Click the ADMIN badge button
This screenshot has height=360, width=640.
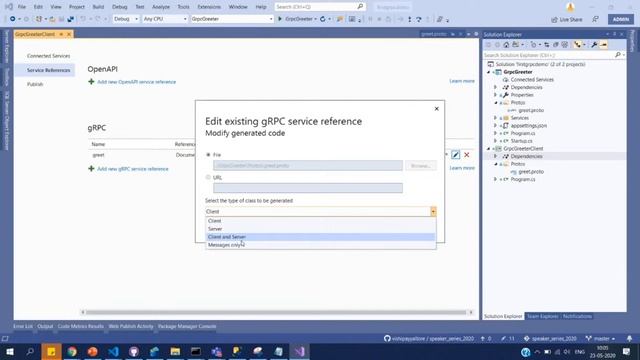pyautogui.click(x=620, y=19)
